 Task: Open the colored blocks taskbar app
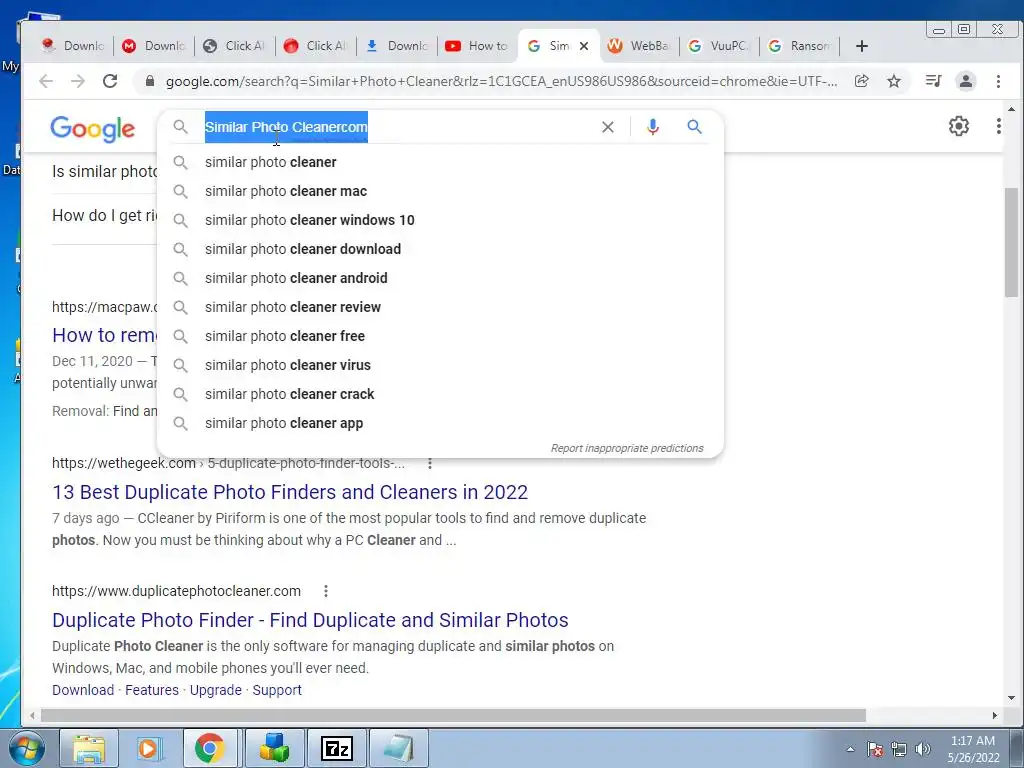coord(275,748)
